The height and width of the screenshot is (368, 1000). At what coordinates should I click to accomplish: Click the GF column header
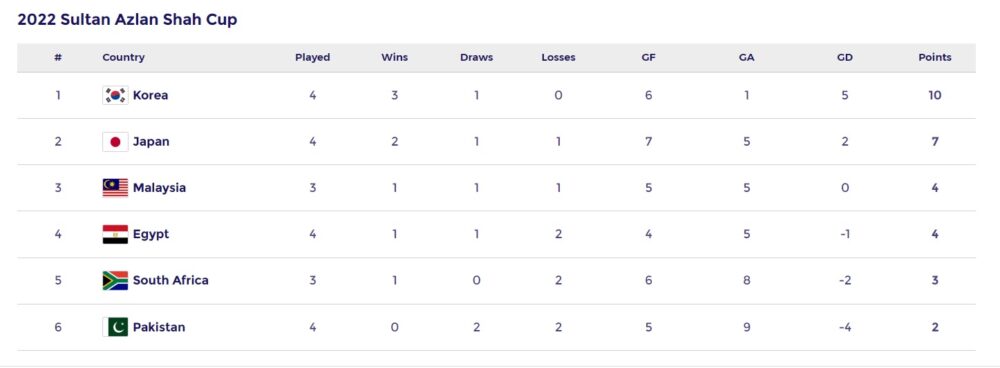(648, 57)
